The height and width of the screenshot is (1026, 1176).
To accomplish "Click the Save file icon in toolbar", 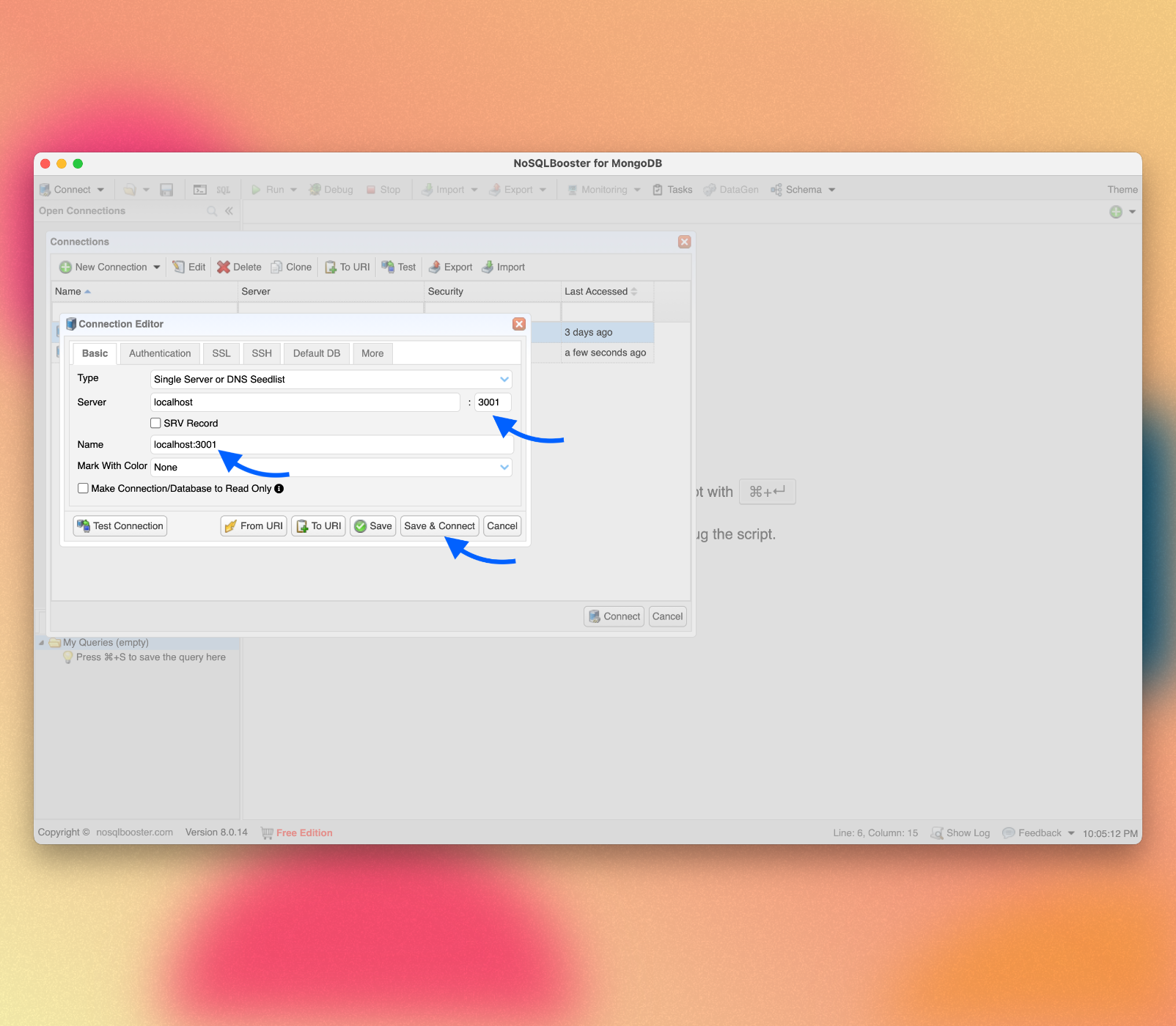I will pos(166,190).
